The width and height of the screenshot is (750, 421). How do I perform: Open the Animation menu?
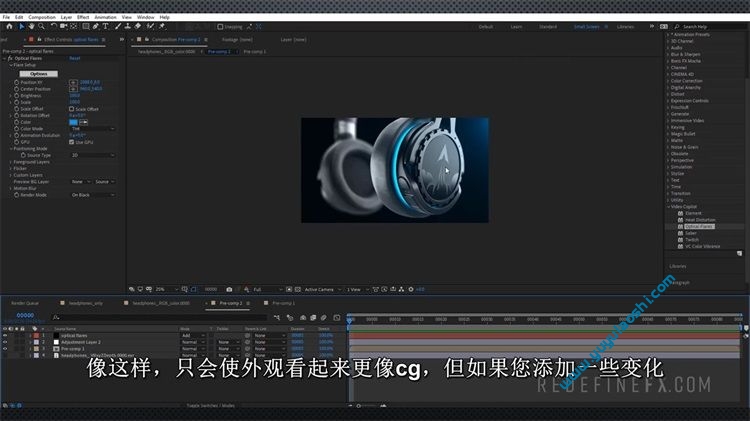point(105,17)
